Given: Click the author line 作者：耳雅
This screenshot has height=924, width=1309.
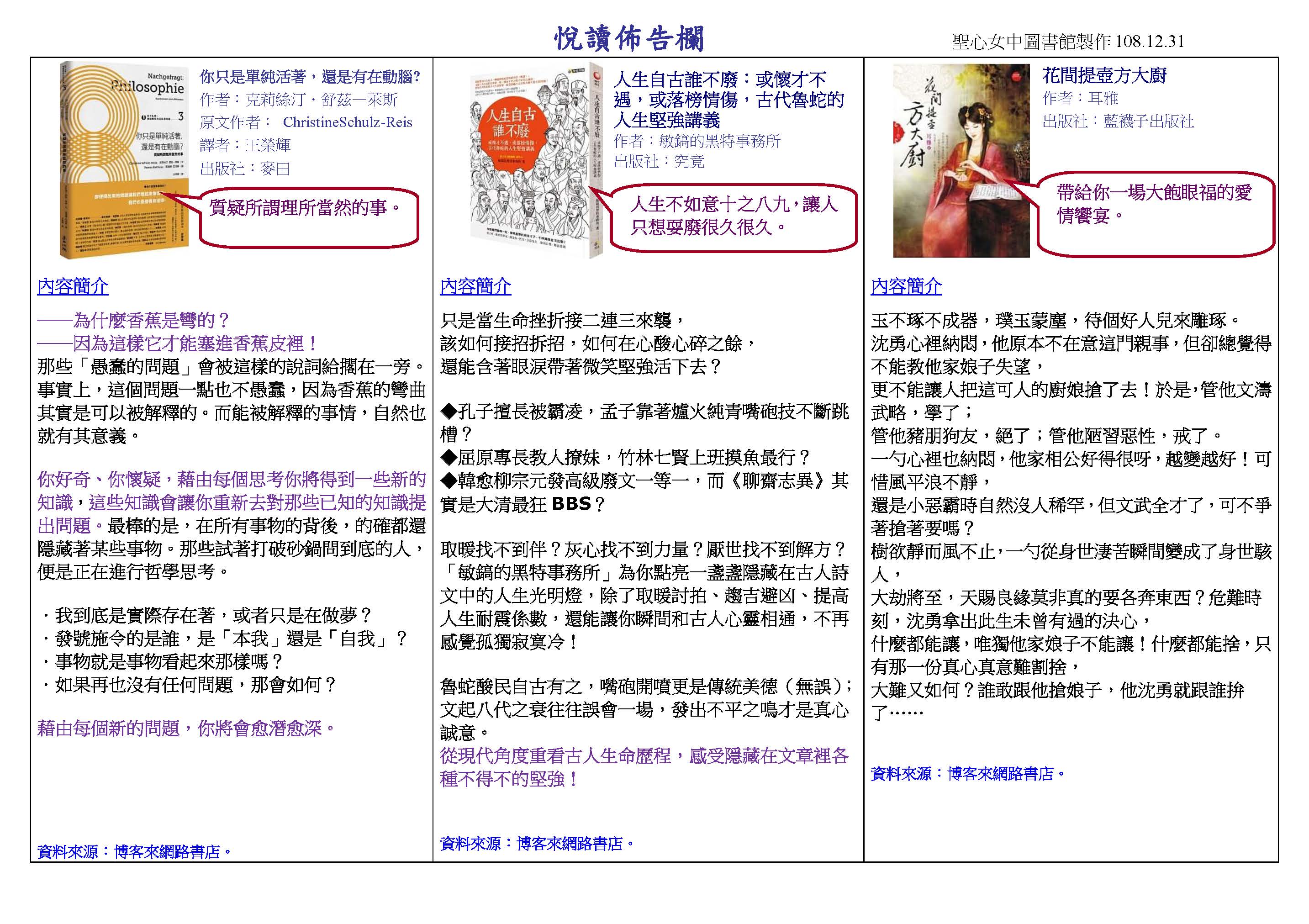Looking at the screenshot, I should 1080,98.
